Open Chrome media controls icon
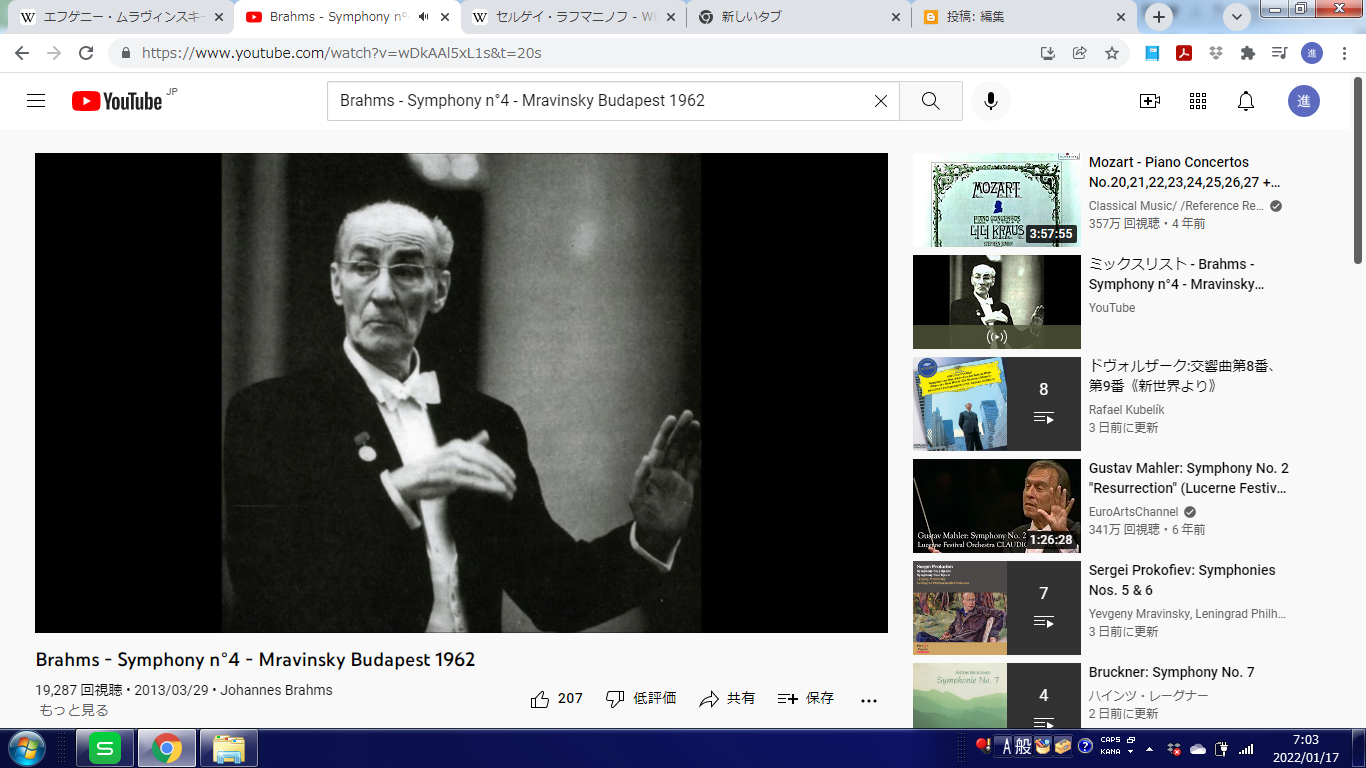This screenshot has width=1366, height=768. tap(1279, 53)
